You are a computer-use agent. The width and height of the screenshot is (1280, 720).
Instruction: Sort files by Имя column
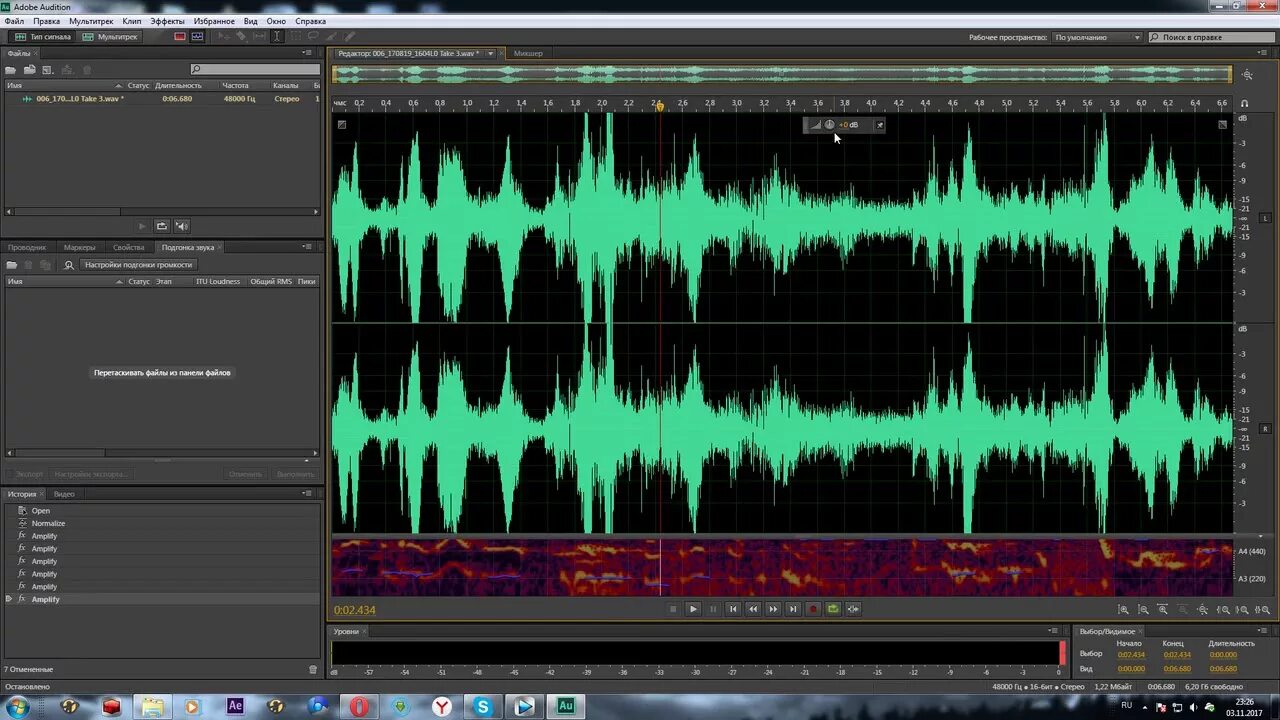click(62, 85)
